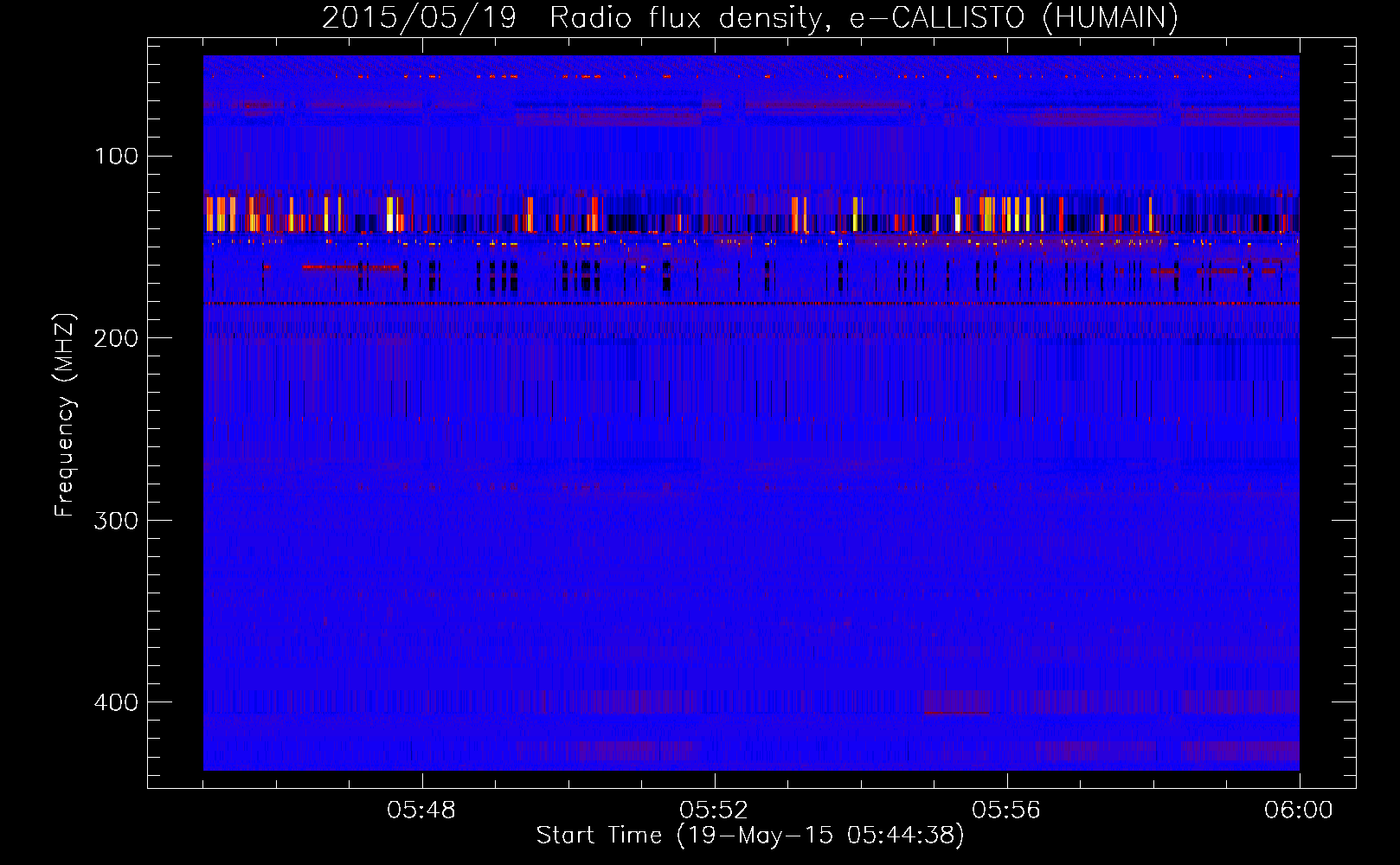The width and height of the screenshot is (1400, 865).
Task: Select the Frequency (MHZ) axis label
Action: click(65, 414)
